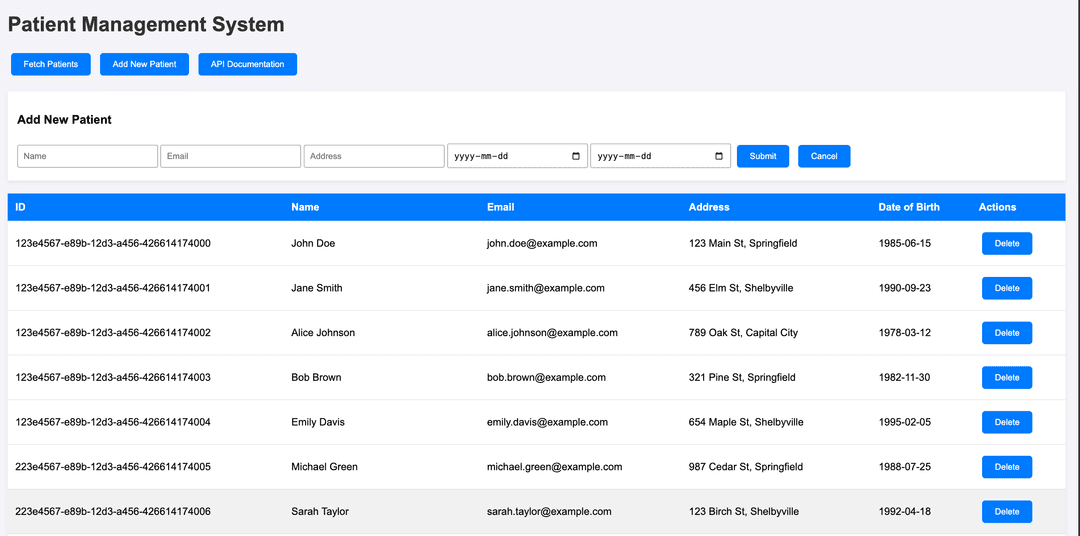Select the name Michael Green

pos(324,467)
